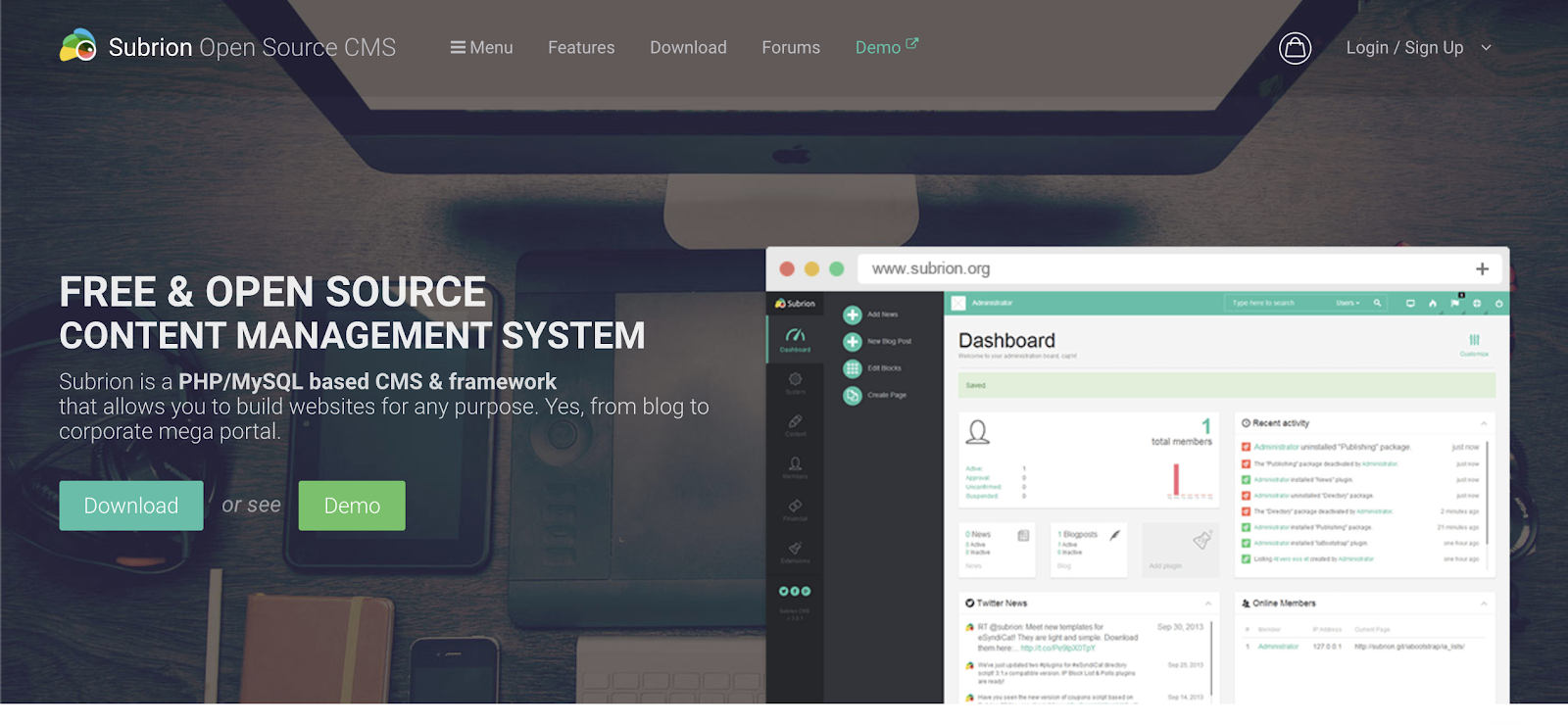The width and height of the screenshot is (1568, 725).
Task: Click the green 'Saved.' notification bar
Action: pyautogui.click(x=1226, y=385)
